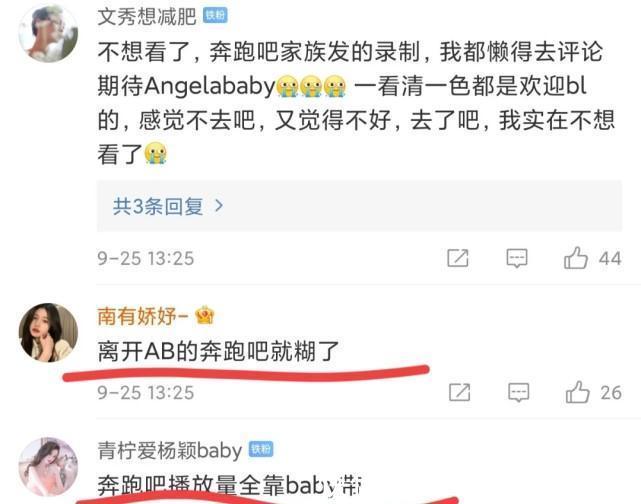Image resolution: width=641 pixels, height=504 pixels.
Task: Tap the 铁粉 badge beside 青柠爱杨颖baby
Action: click(x=261, y=449)
